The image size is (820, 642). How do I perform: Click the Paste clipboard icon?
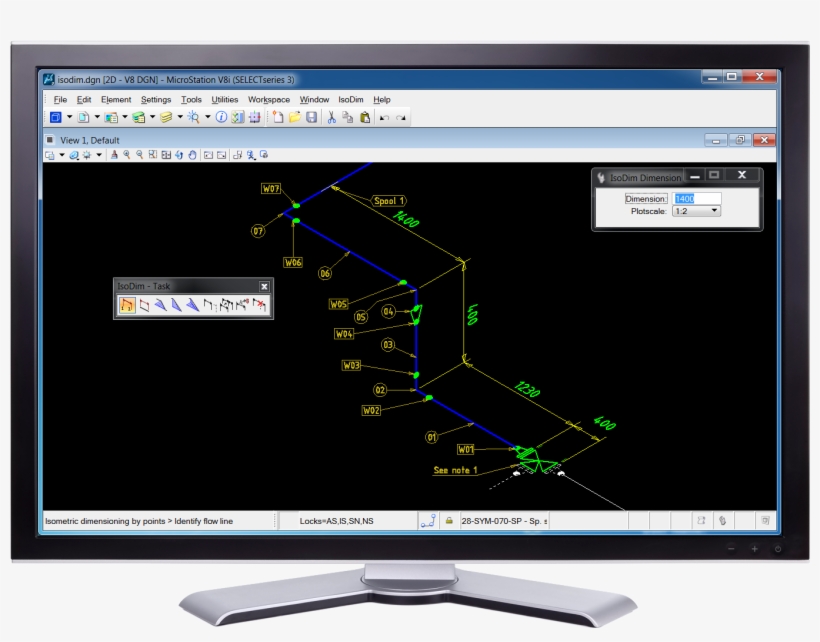click(x=365, y=117)
